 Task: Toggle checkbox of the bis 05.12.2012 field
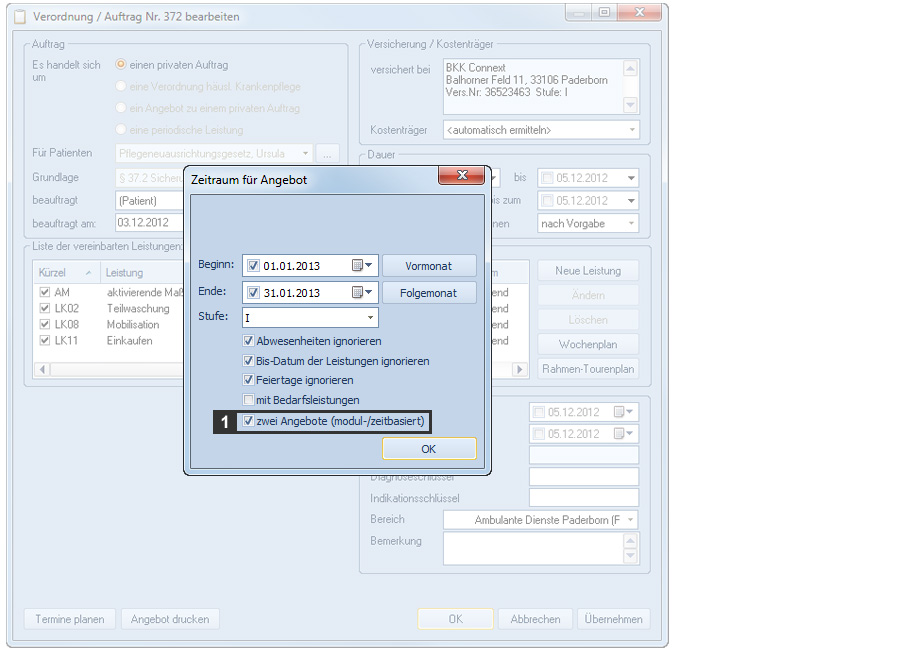(547, 178)
